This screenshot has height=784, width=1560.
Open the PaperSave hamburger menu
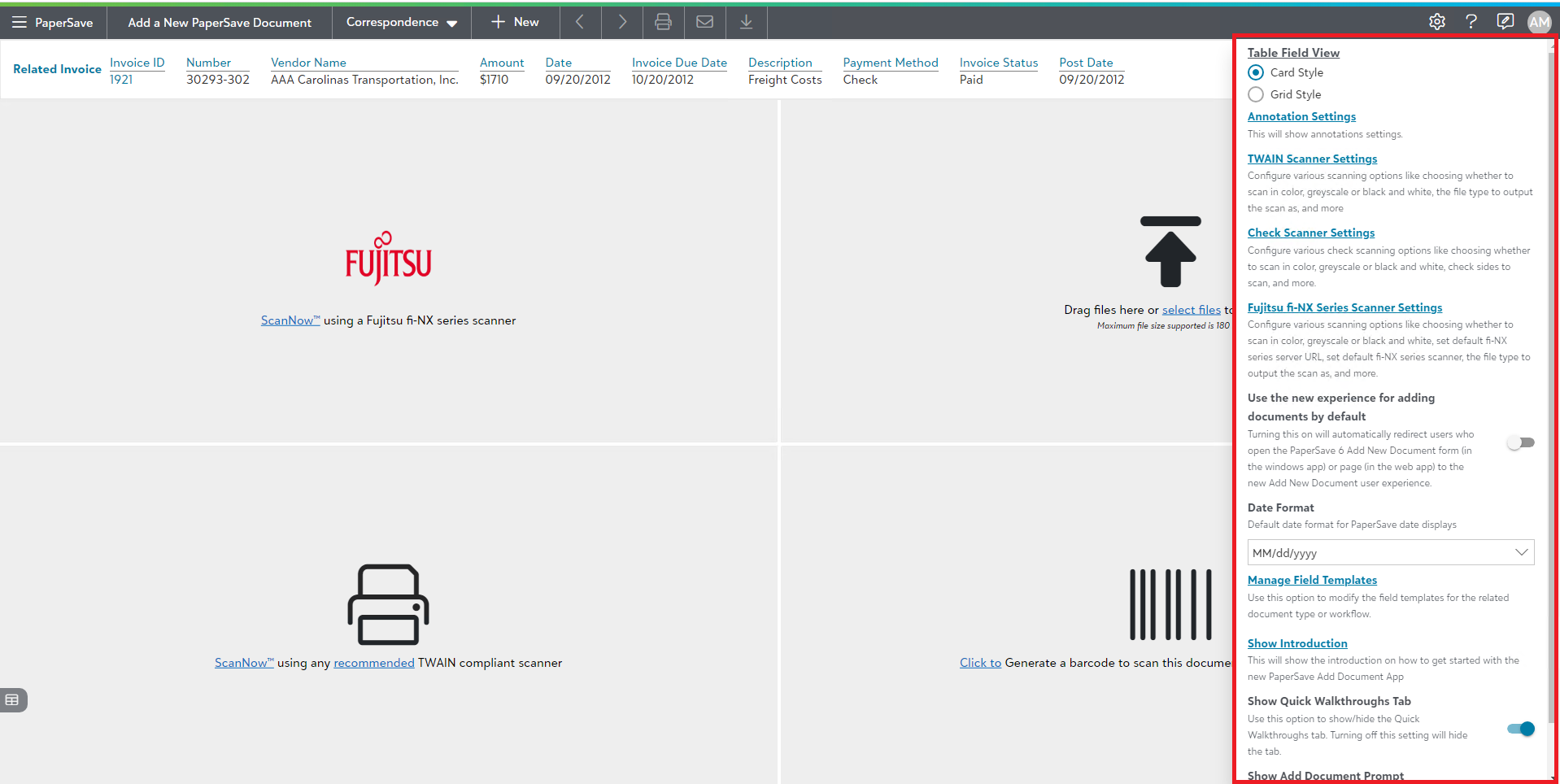click(20, 22)
